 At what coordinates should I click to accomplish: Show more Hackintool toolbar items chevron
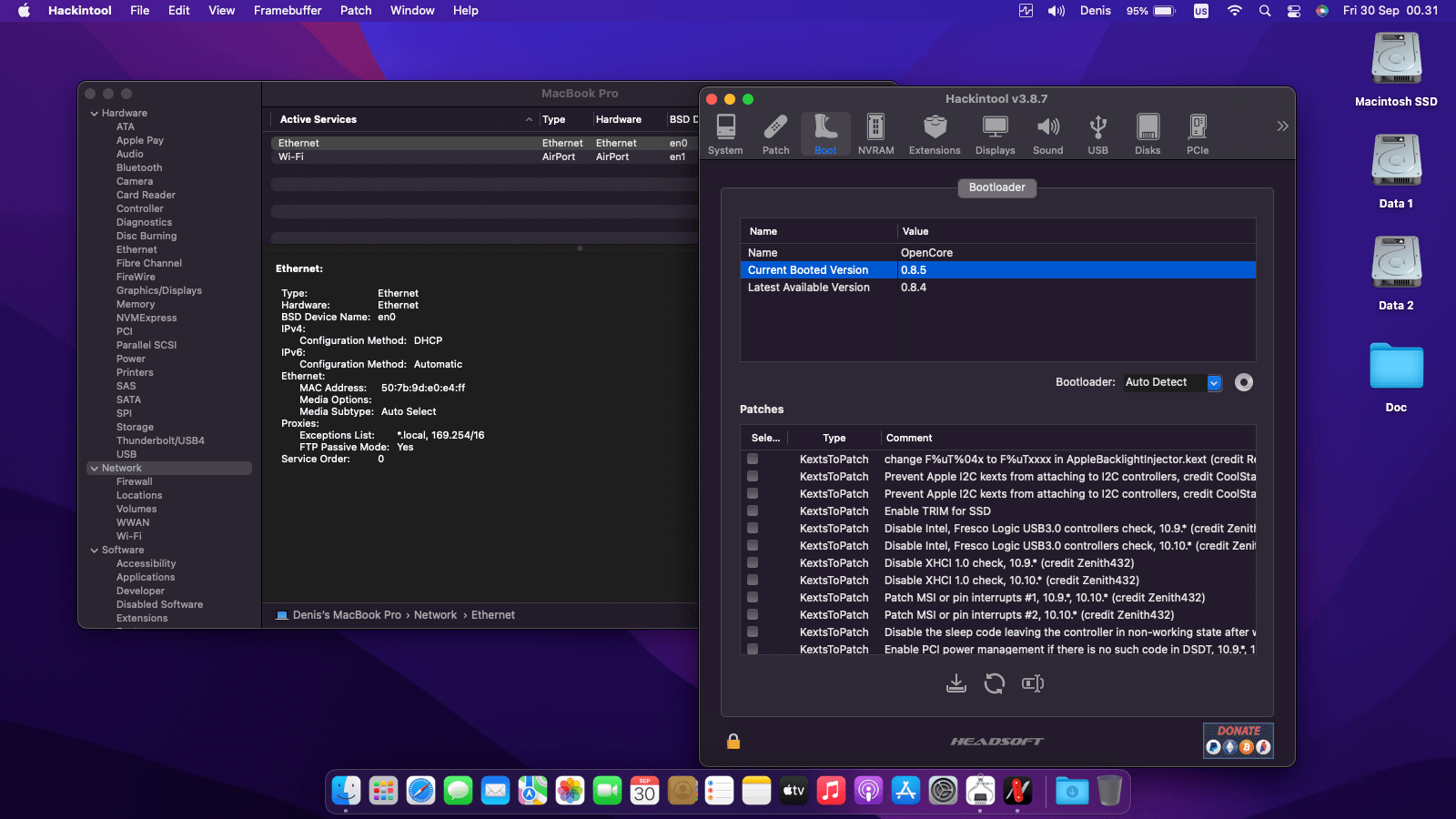point(1282,126)
